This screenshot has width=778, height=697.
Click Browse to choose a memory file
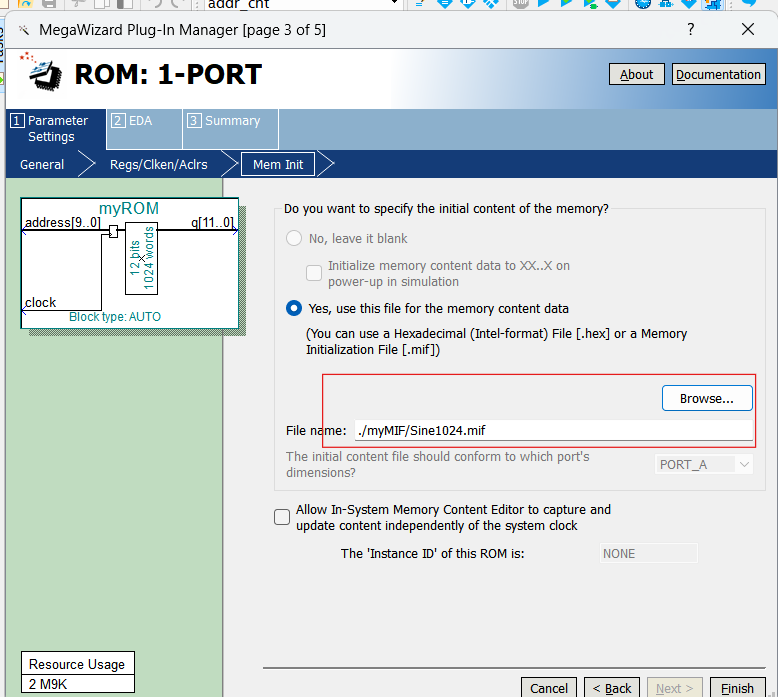(x=707, y=398)
